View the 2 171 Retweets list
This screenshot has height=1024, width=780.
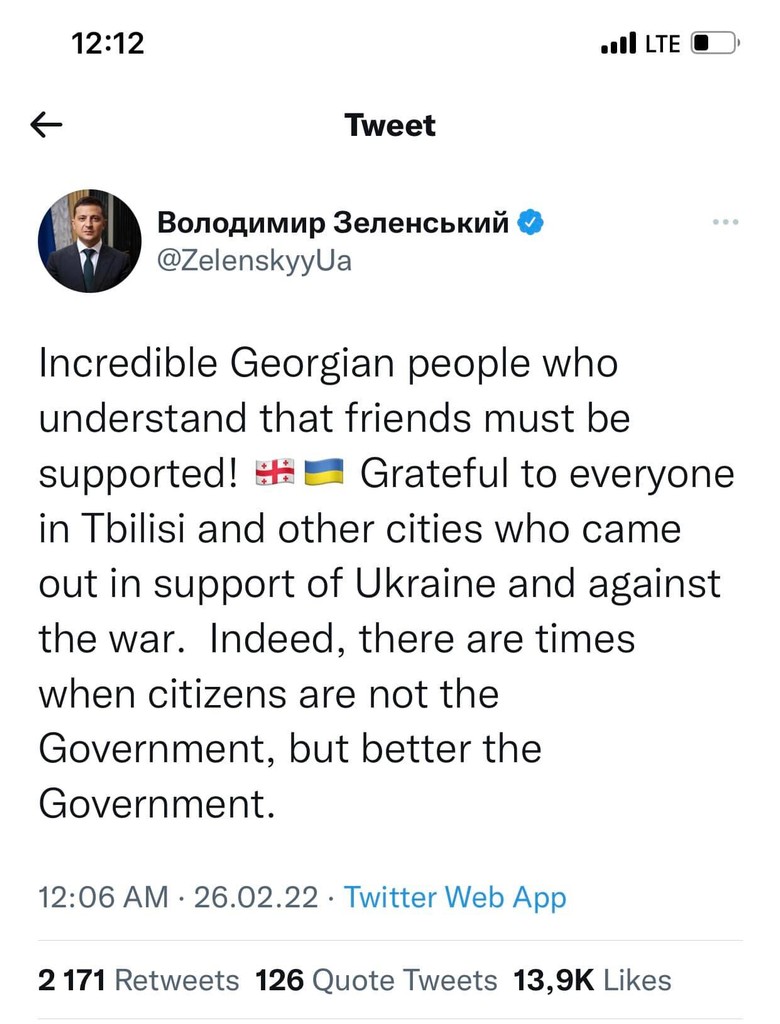(x=138, y=980)
